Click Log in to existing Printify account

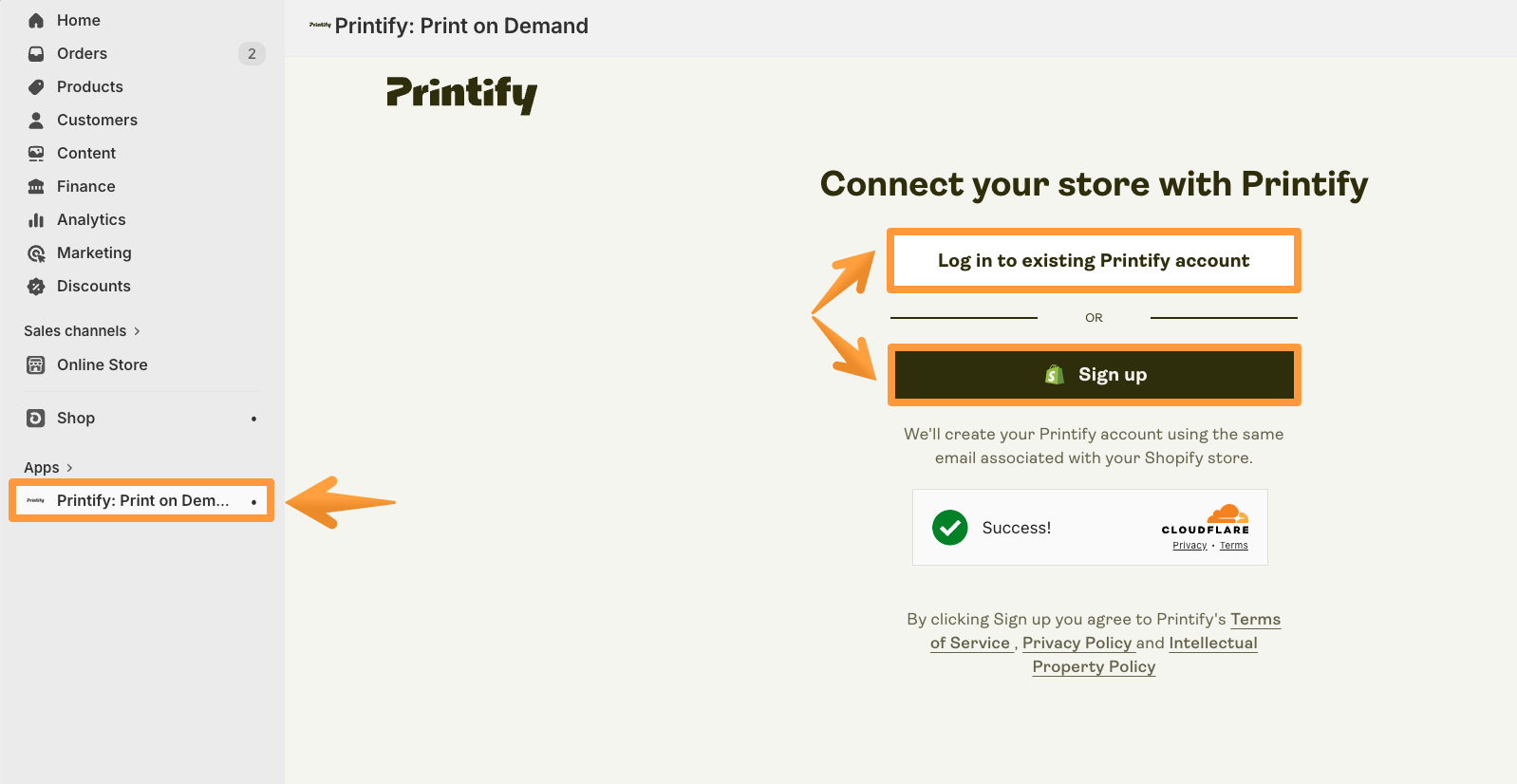1093,260
